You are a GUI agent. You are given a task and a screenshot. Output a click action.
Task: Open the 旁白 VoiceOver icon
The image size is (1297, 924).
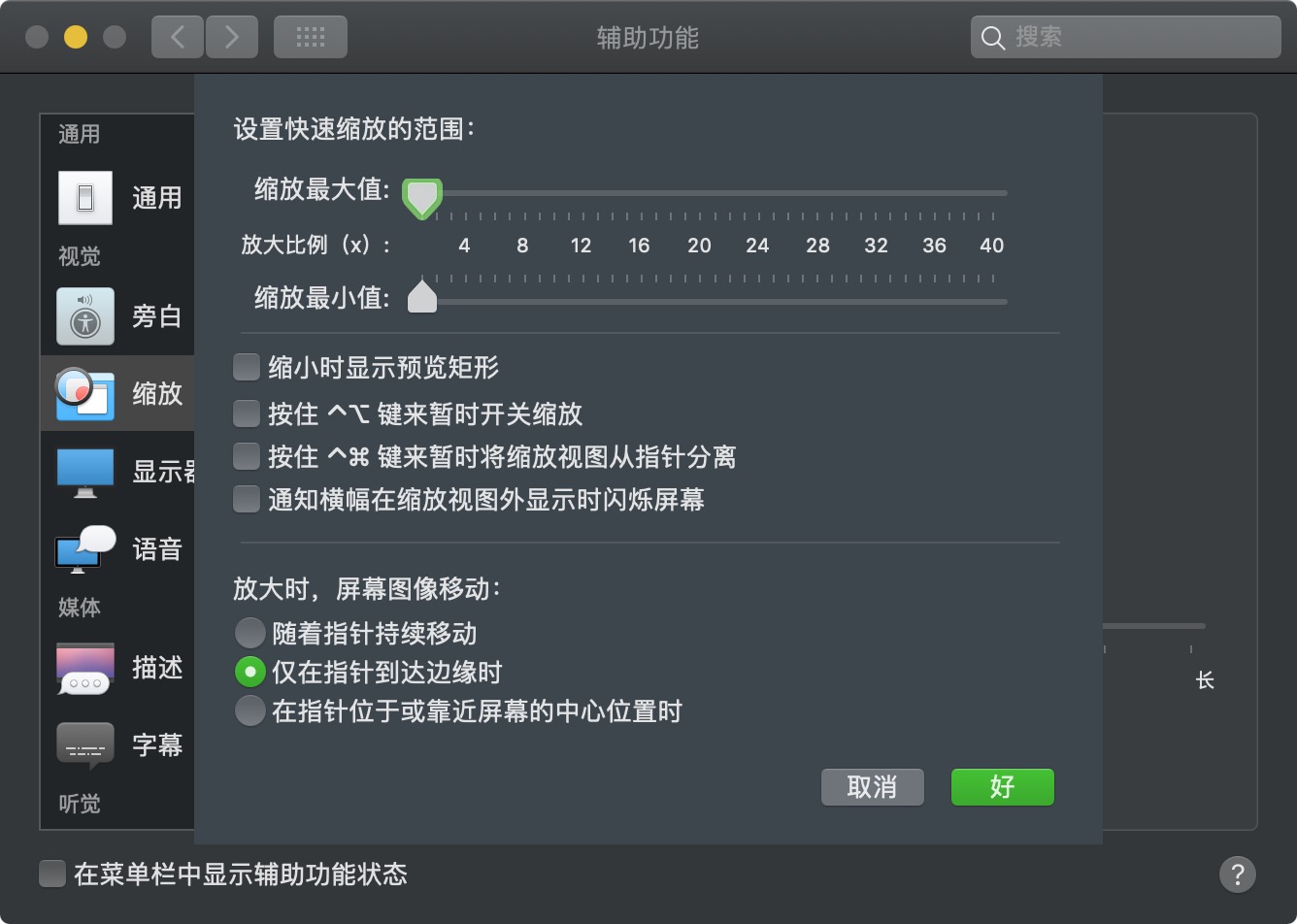tap(85, 316)
